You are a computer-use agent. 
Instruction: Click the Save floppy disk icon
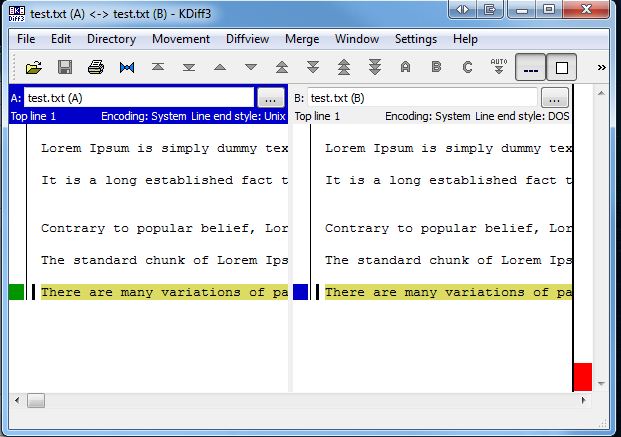[x=64, y=68]
